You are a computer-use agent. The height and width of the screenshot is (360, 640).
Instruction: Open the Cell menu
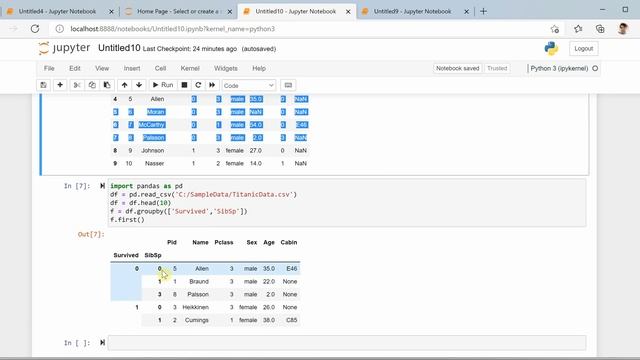[160, 68]
